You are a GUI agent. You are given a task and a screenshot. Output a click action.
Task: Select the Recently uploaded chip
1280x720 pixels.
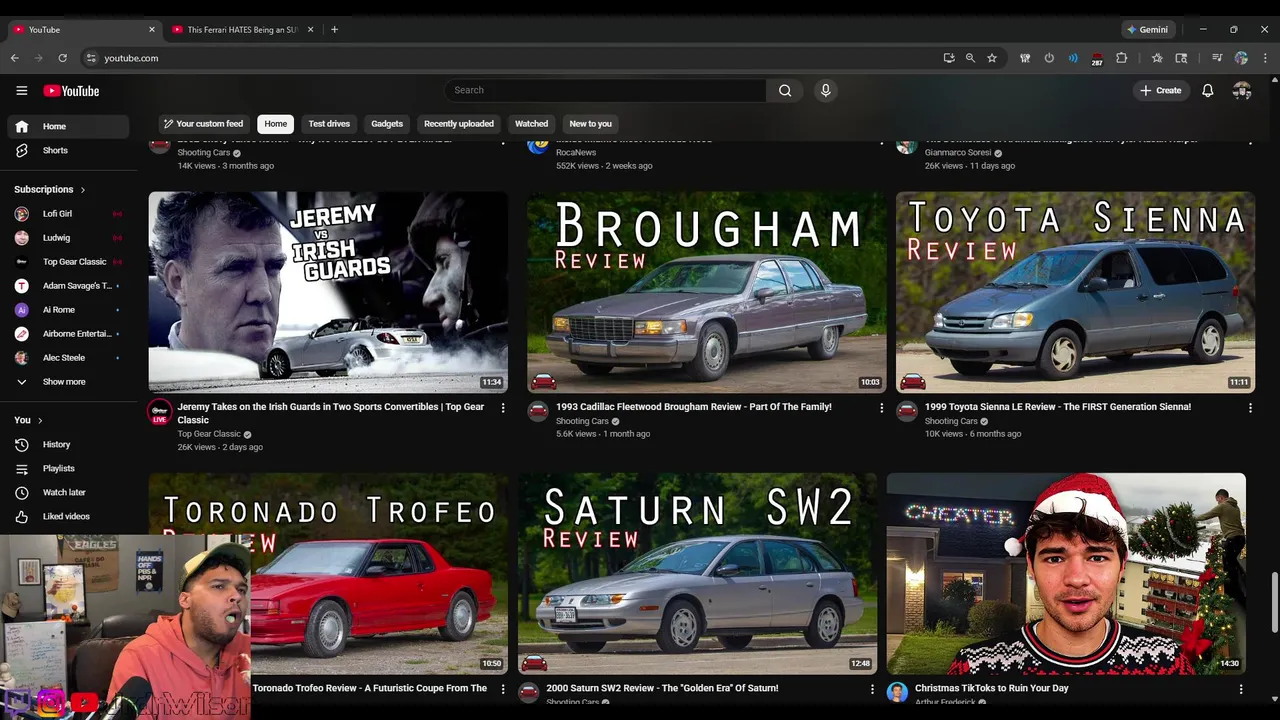[x=459, y=124]
